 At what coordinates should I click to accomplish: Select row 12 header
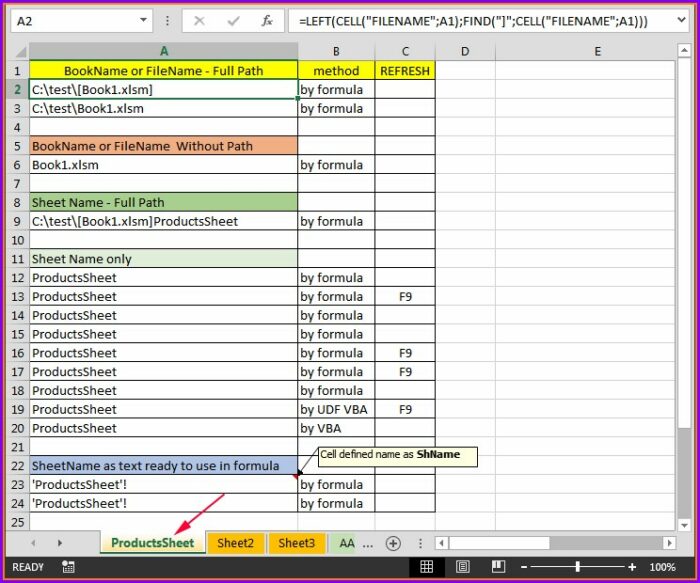(17, 278)
